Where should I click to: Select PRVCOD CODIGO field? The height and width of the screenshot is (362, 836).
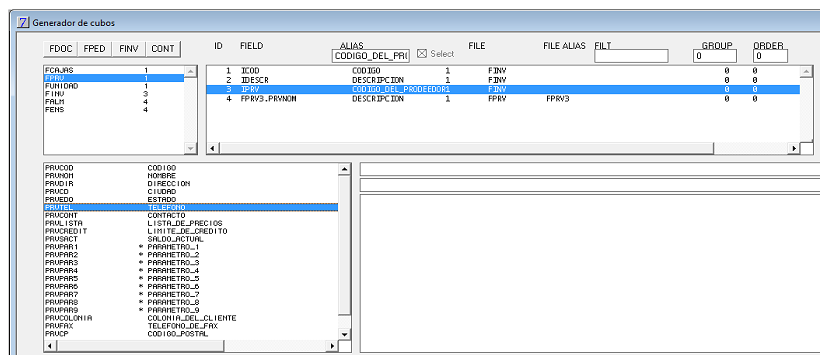tap(191, 167)
